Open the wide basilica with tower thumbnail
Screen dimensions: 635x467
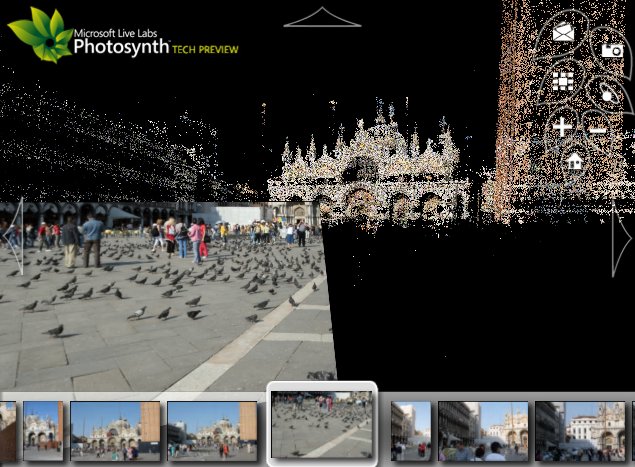coord(115,430)
